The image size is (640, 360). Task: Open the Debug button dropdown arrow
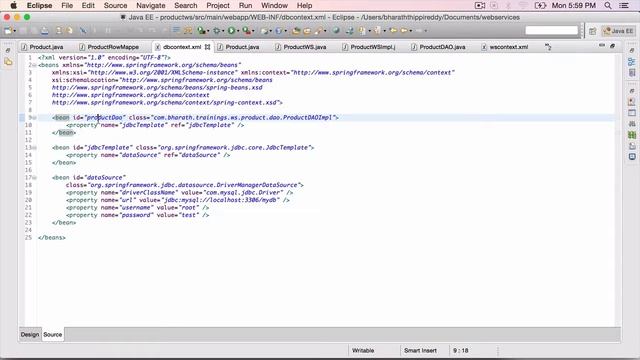click(x=223, y=31)
